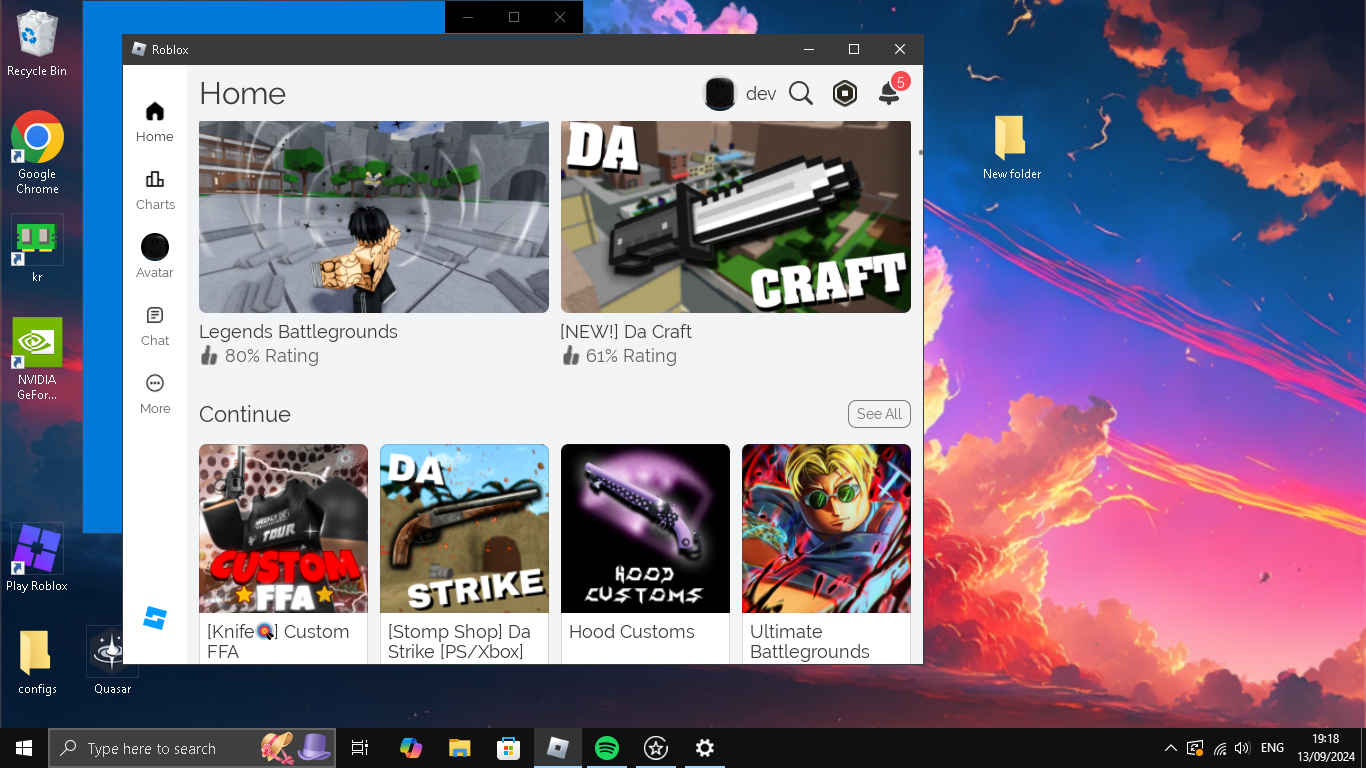This screenshot has height=768, width=1366.
Task: Select the Play Roblox desktop shortcut
Action: coord(37,558)
